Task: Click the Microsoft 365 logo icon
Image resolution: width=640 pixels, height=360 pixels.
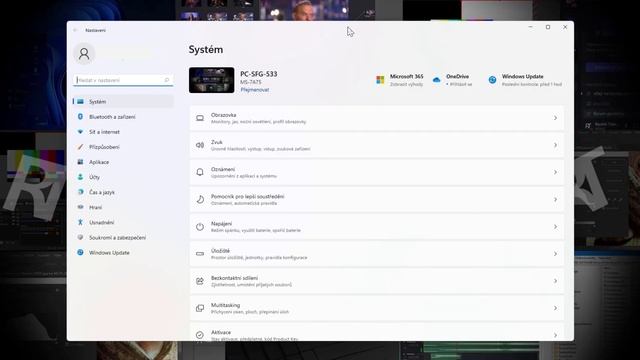Action: [x=380, y=80]
